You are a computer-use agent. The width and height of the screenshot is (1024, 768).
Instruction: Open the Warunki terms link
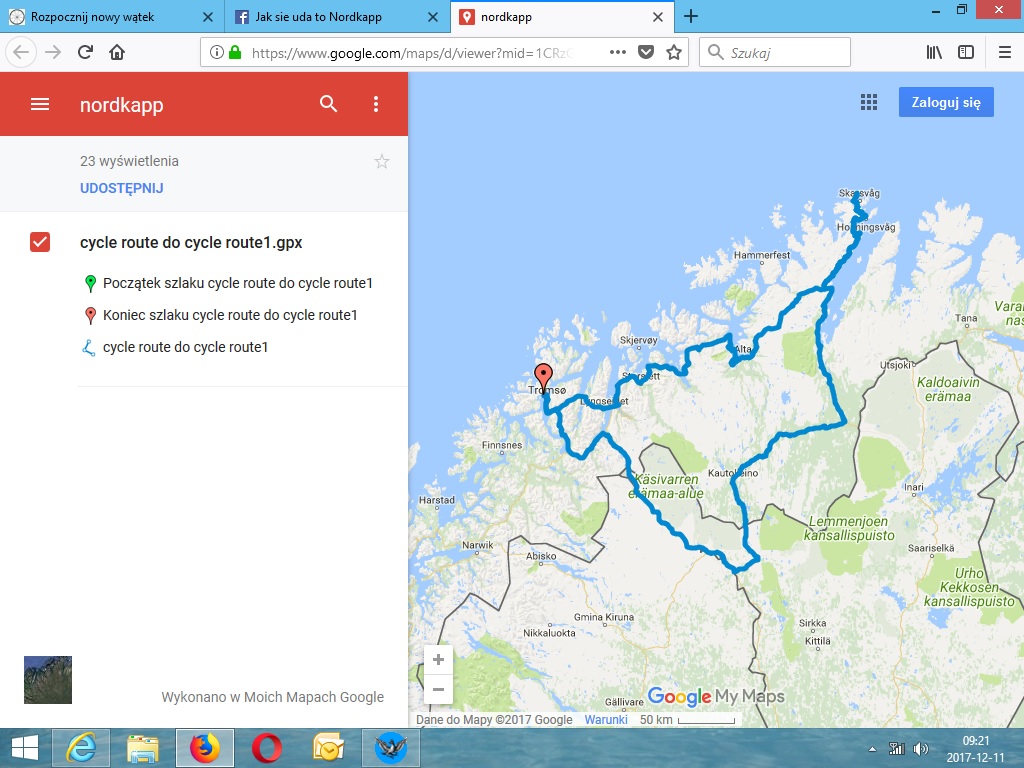[x=606, y=720]
